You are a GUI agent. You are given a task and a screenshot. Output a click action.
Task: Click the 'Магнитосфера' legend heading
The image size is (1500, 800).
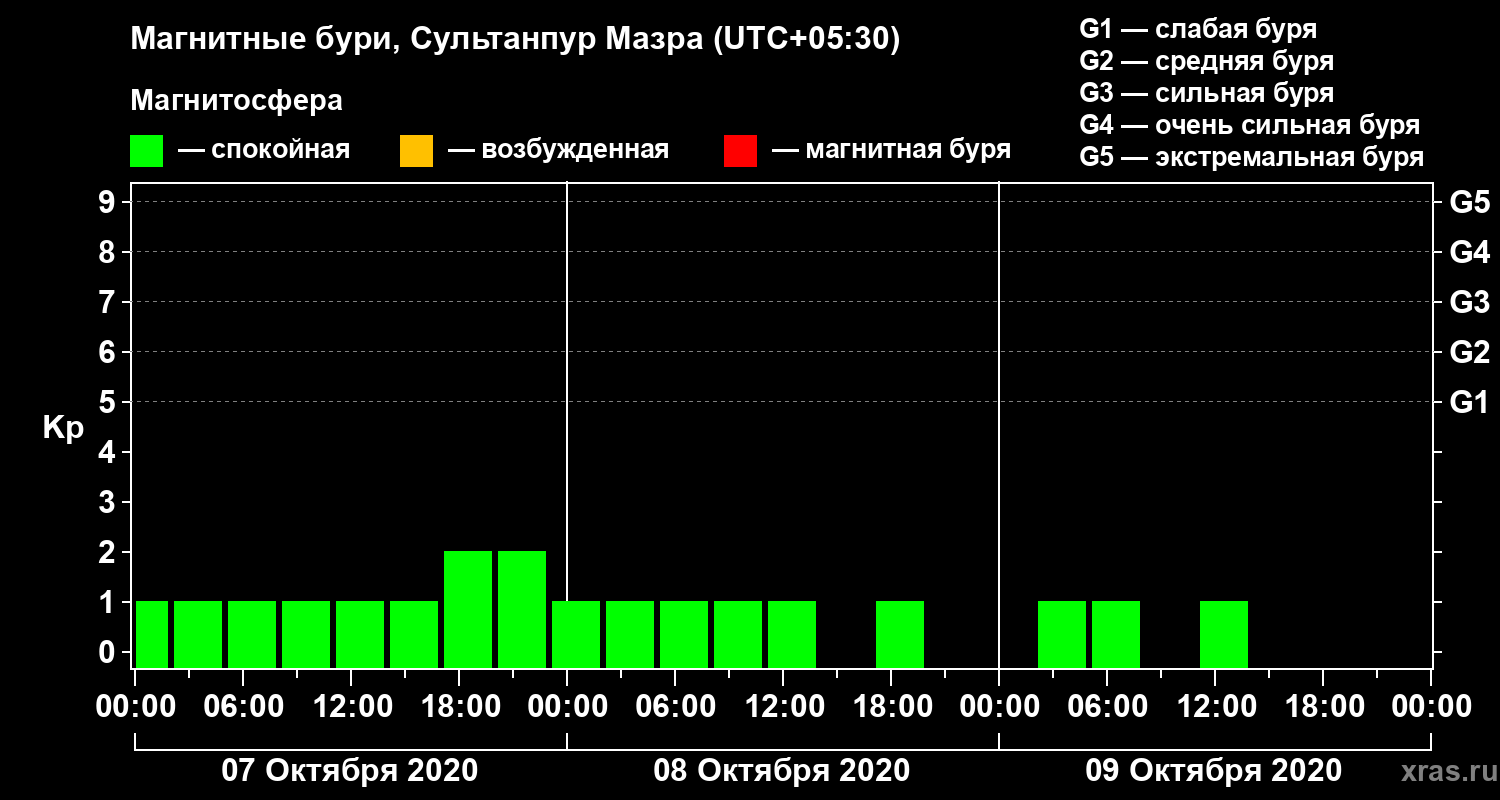pyautogui.click(x=237, y=101)
